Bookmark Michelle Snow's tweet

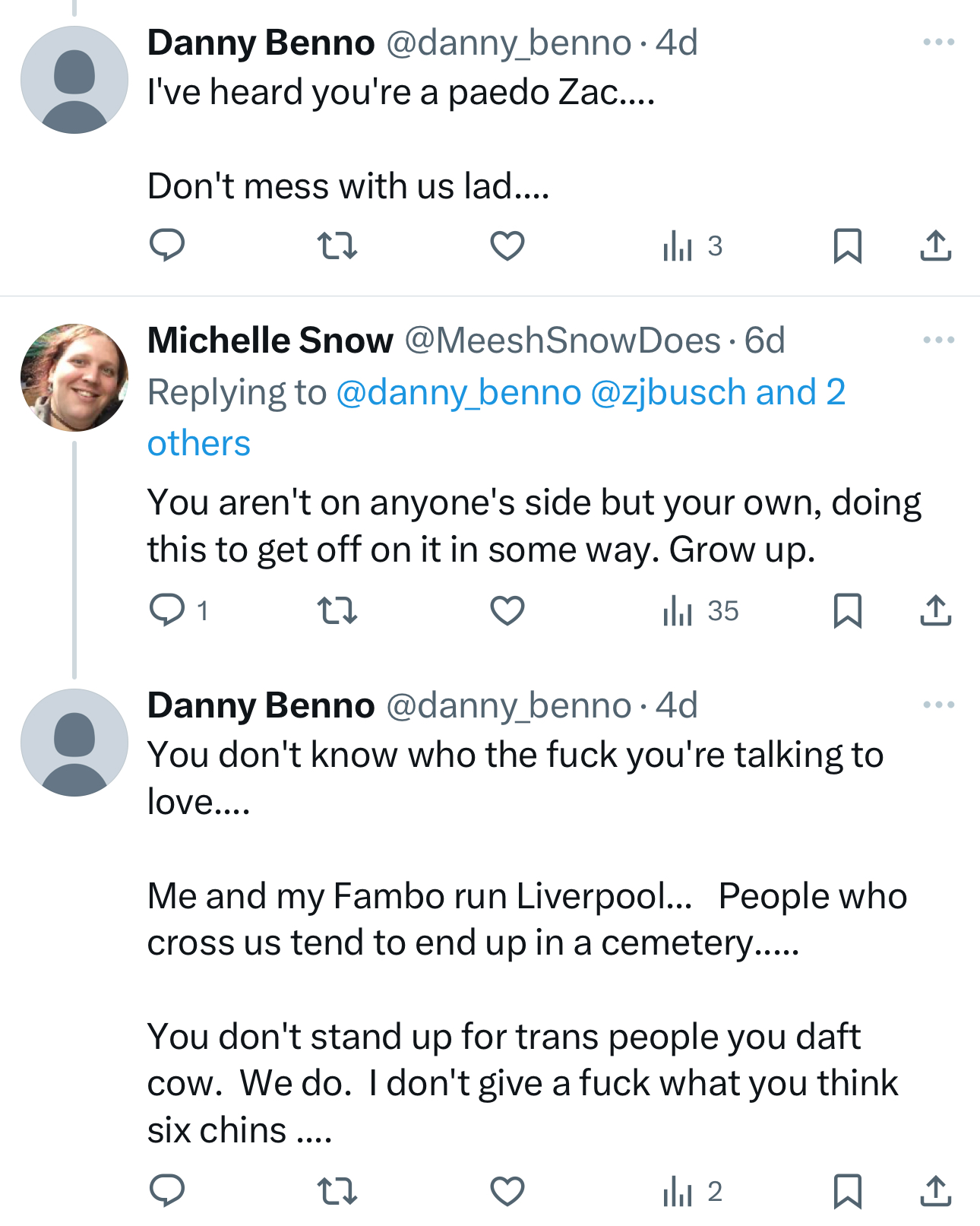[x=847, y=610]
